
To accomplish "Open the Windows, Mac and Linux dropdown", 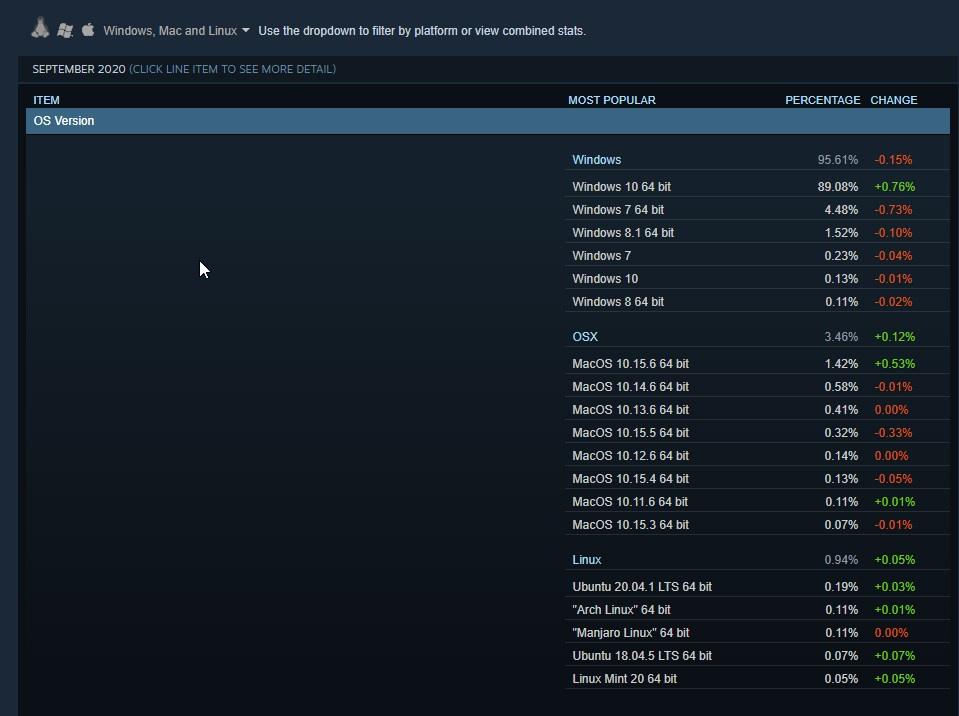I will pyautogui.click(x=176, y=31).
